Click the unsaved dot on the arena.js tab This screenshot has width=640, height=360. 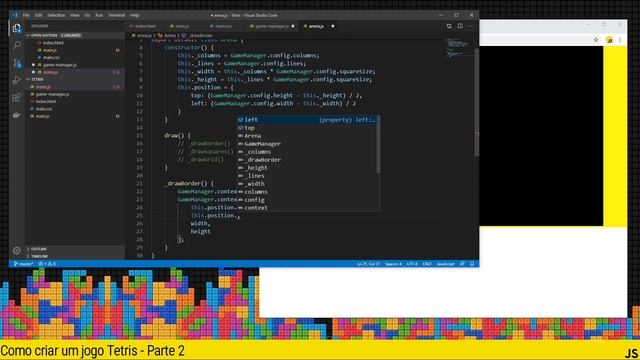pyautogui.click(x=333, y=26)
